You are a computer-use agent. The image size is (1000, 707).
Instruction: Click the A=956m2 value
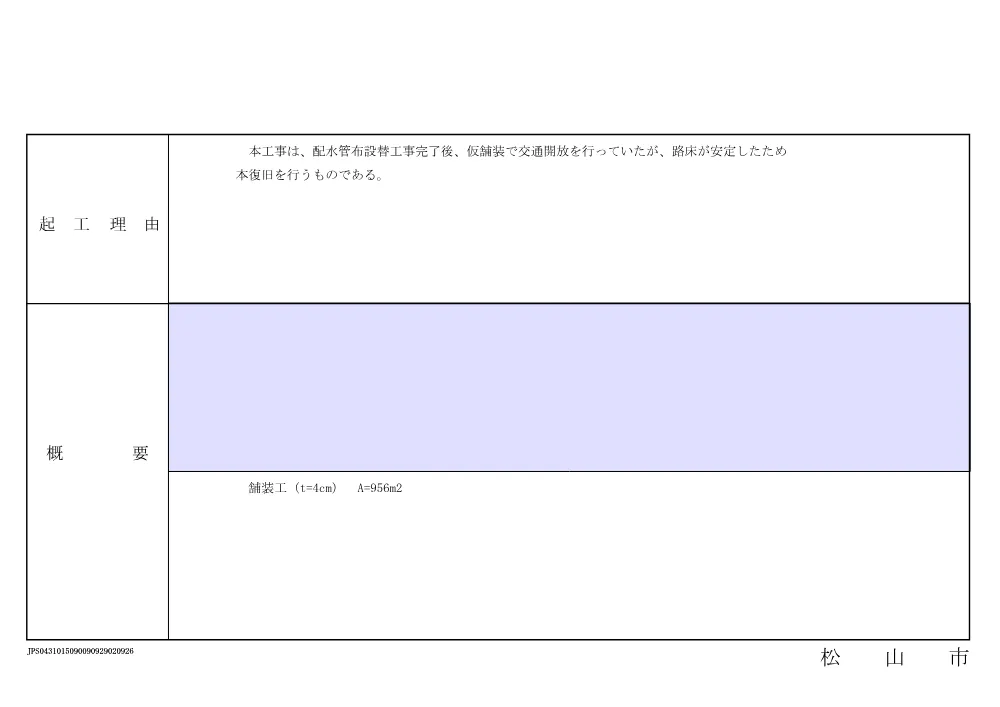click(379, 488)
